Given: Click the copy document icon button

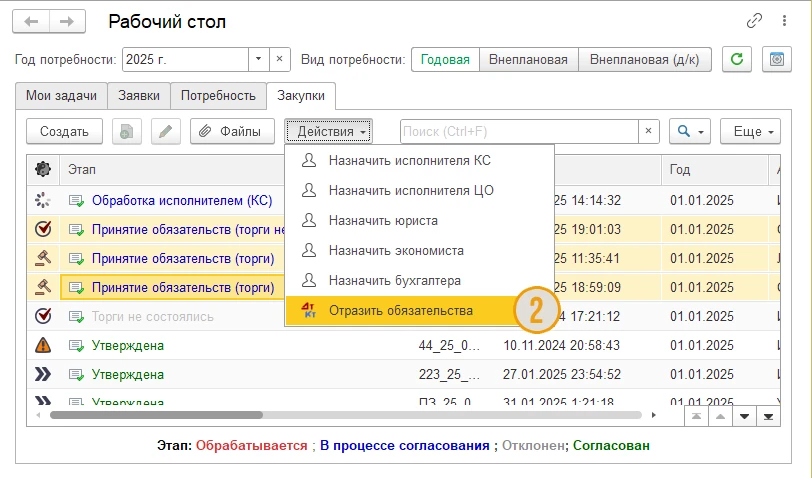Looking at the screenshot, I should point(127,132).
